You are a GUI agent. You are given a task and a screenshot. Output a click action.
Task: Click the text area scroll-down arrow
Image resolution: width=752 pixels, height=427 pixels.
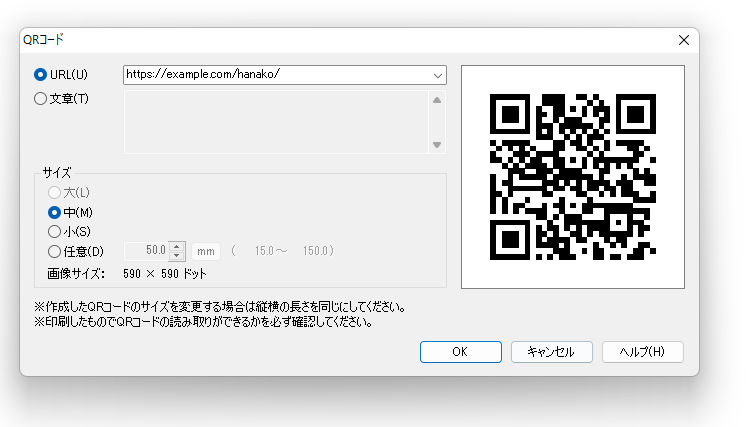(x=437, y=145)
